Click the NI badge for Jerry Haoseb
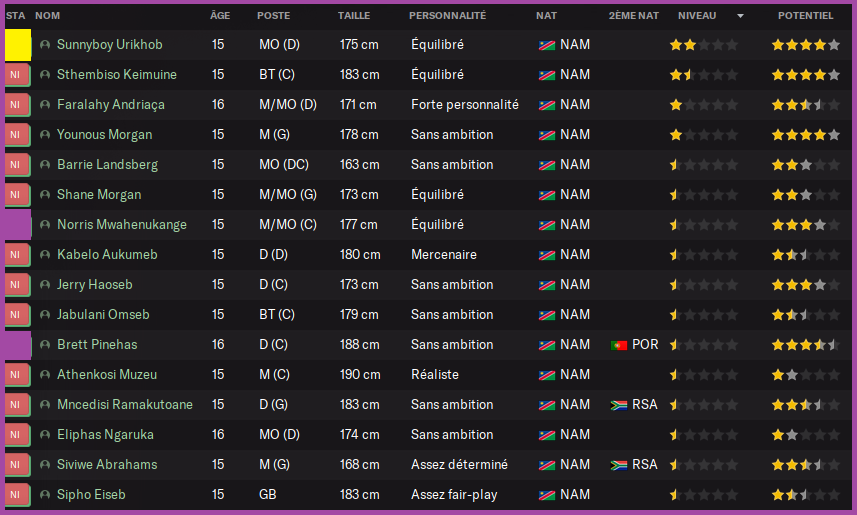This screenshot has width=857, height=515. 17,285
